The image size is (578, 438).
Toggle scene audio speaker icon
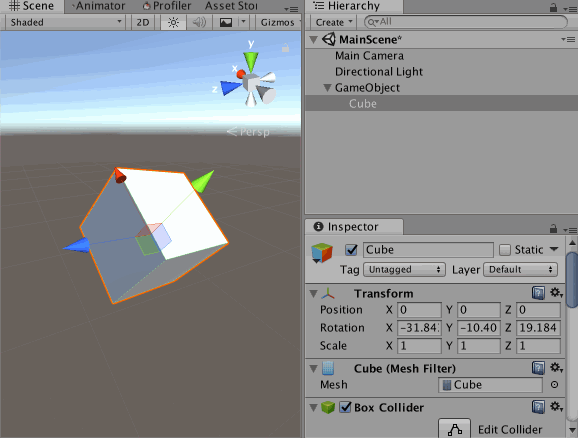[199, 22]
